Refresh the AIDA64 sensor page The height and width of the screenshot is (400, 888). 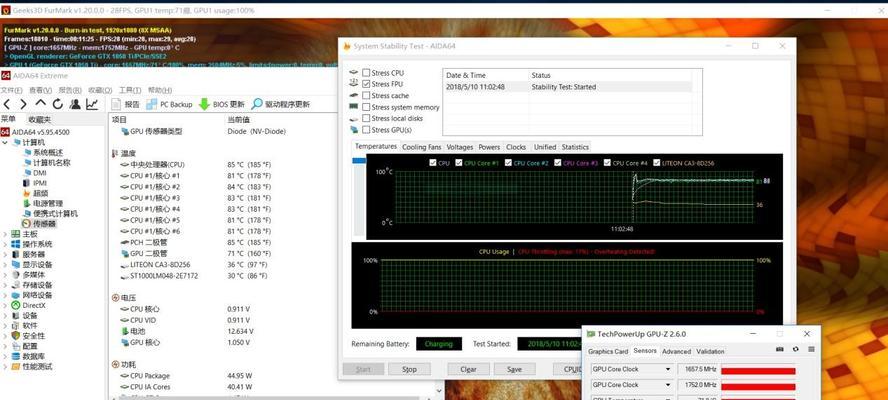tap(57, 104)
